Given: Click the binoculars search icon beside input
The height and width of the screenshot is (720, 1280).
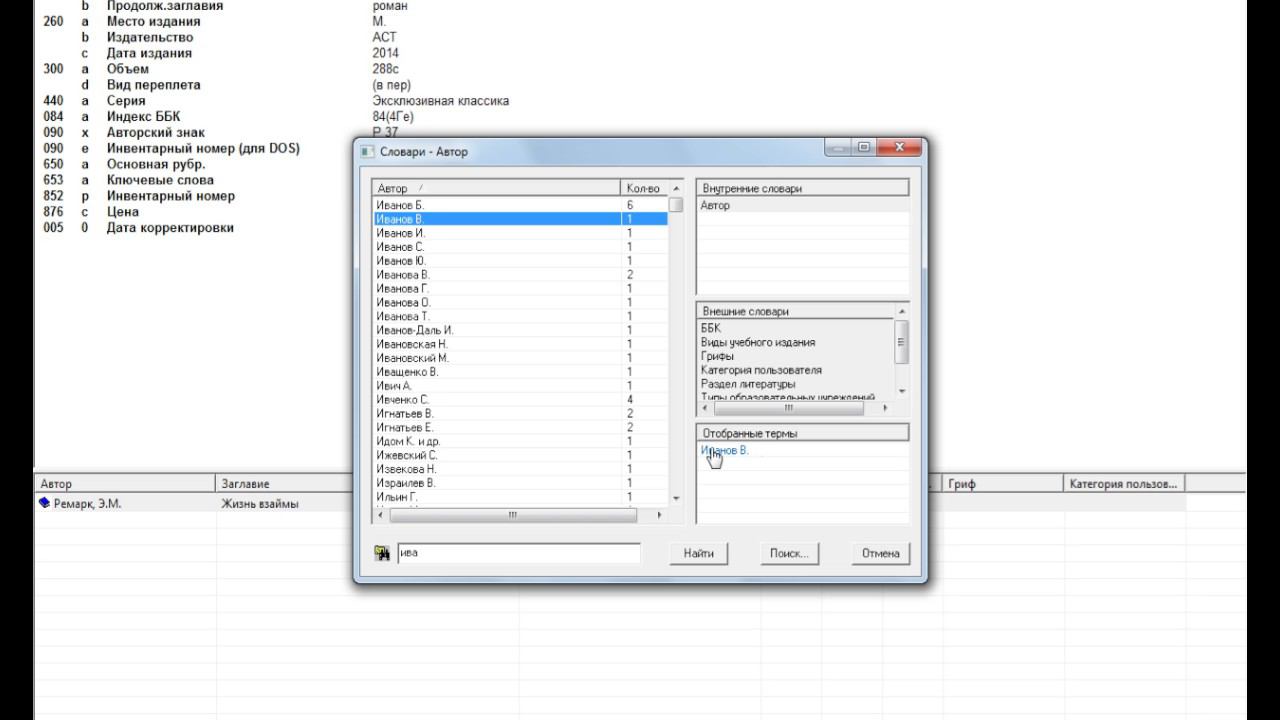Looking at the screenshot, I should 382,553.
